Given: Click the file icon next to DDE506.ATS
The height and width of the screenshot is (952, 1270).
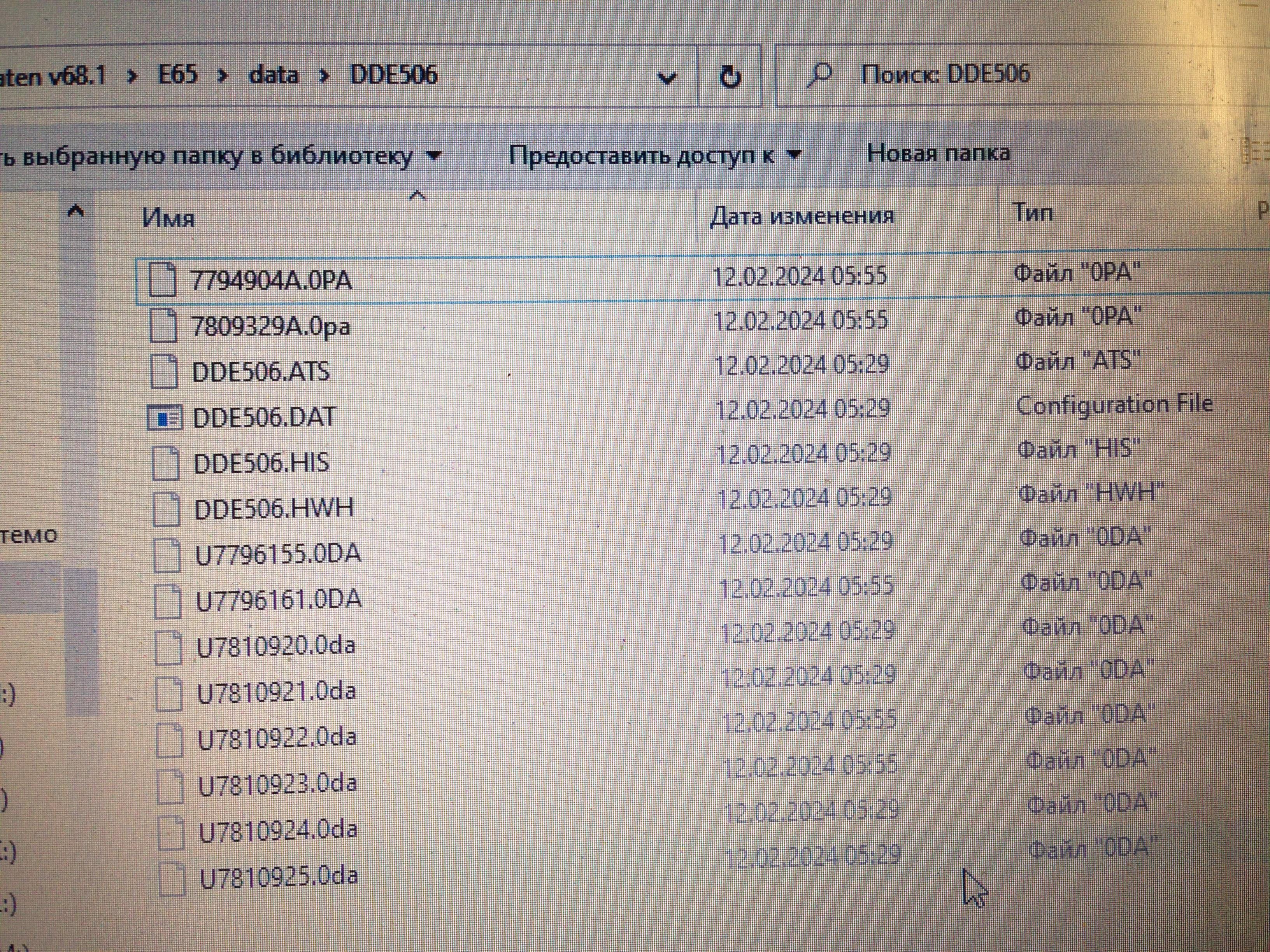Looking at the screenshot, I should pyautogui.click(x=164, y=372).
